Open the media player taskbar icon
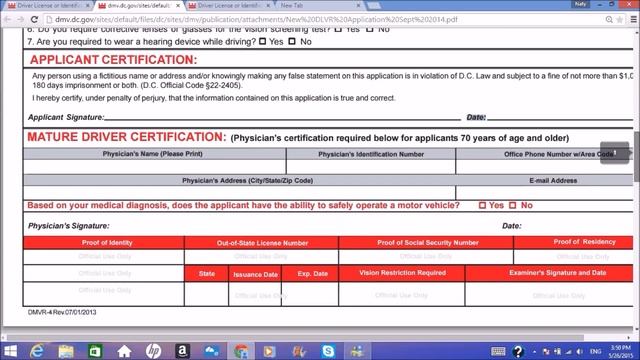The width and height of the screenshot is (640, 360). (x=269, y=351)
